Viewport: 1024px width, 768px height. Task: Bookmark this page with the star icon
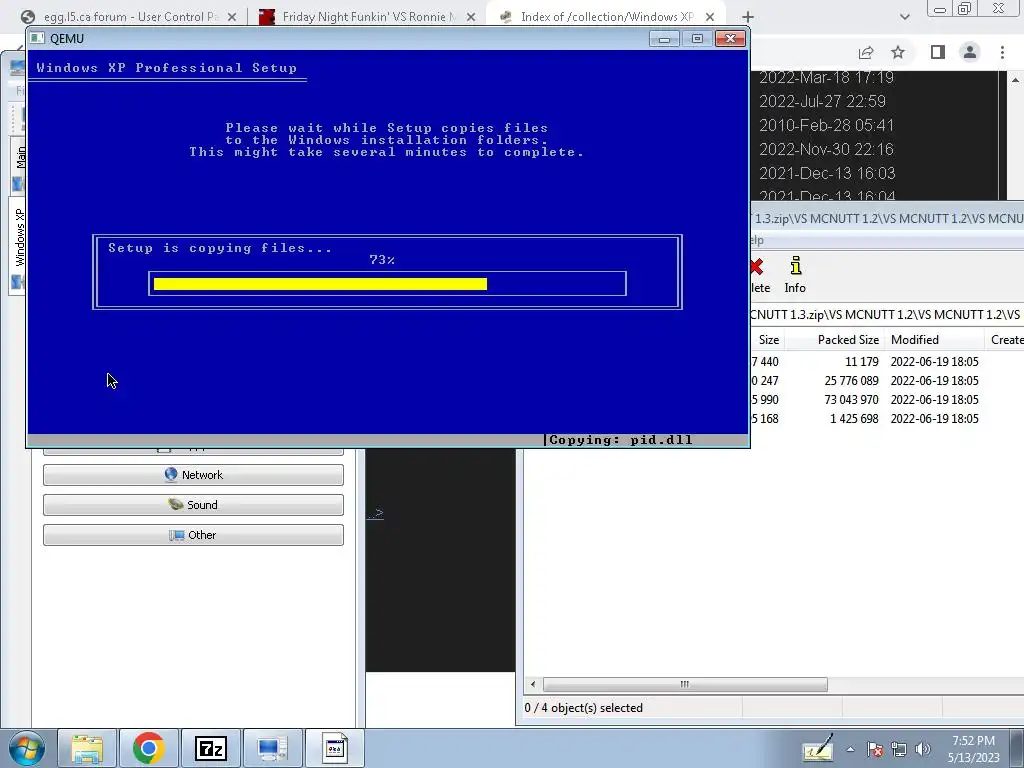coord(898,52)
